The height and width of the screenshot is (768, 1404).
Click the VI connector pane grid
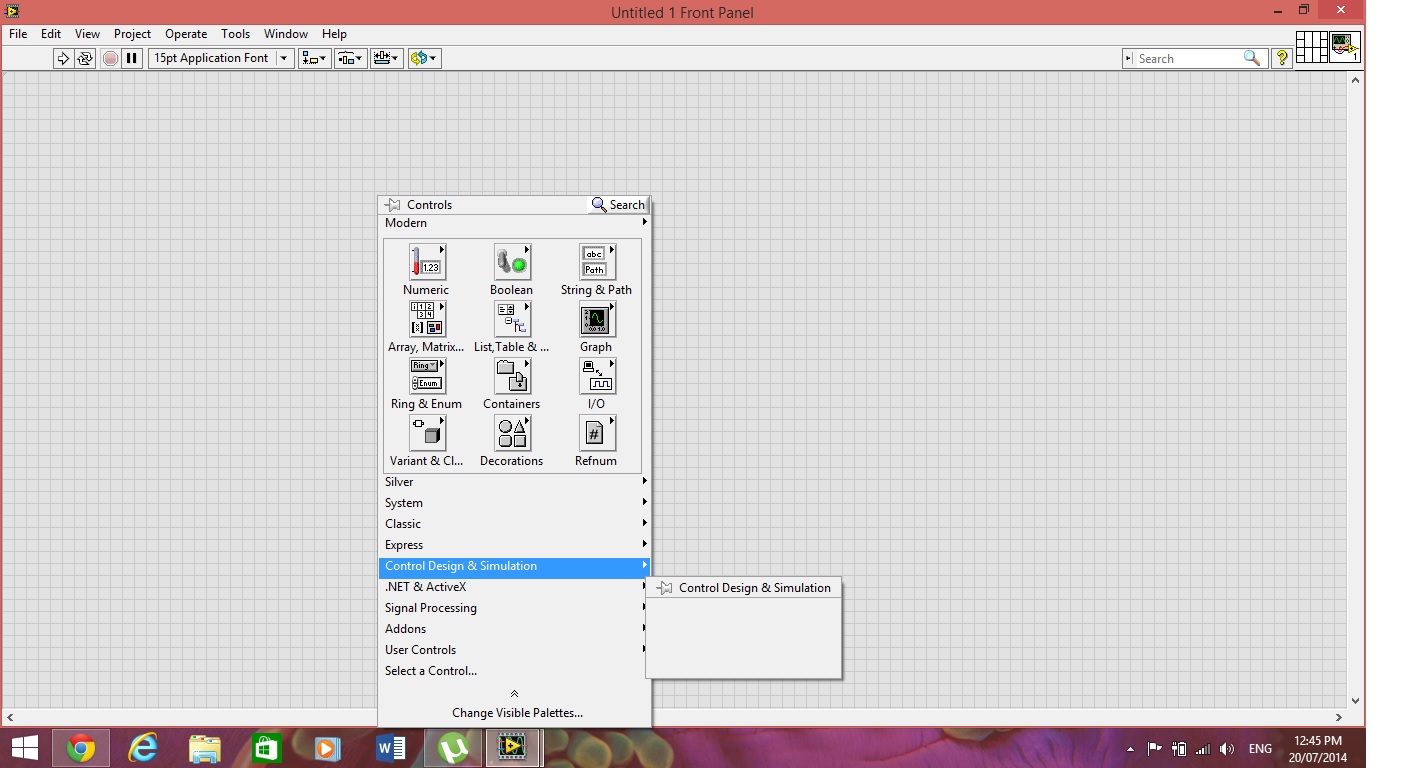pos(1311,47)
